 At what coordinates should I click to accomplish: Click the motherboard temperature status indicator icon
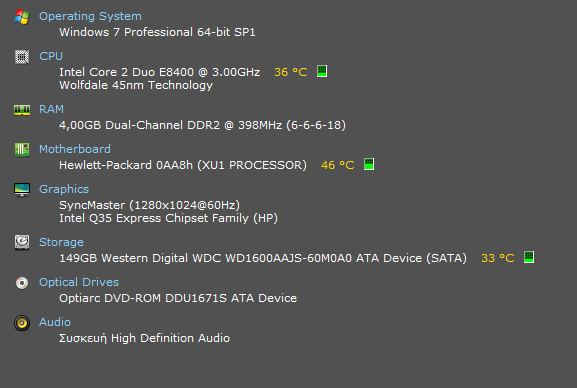369,164
